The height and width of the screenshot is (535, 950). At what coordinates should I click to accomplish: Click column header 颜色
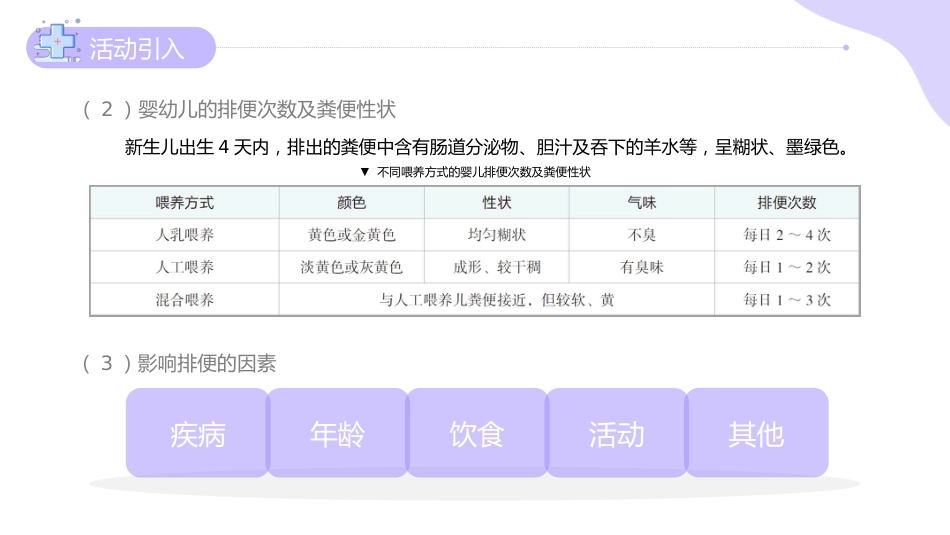click(351, 203)
